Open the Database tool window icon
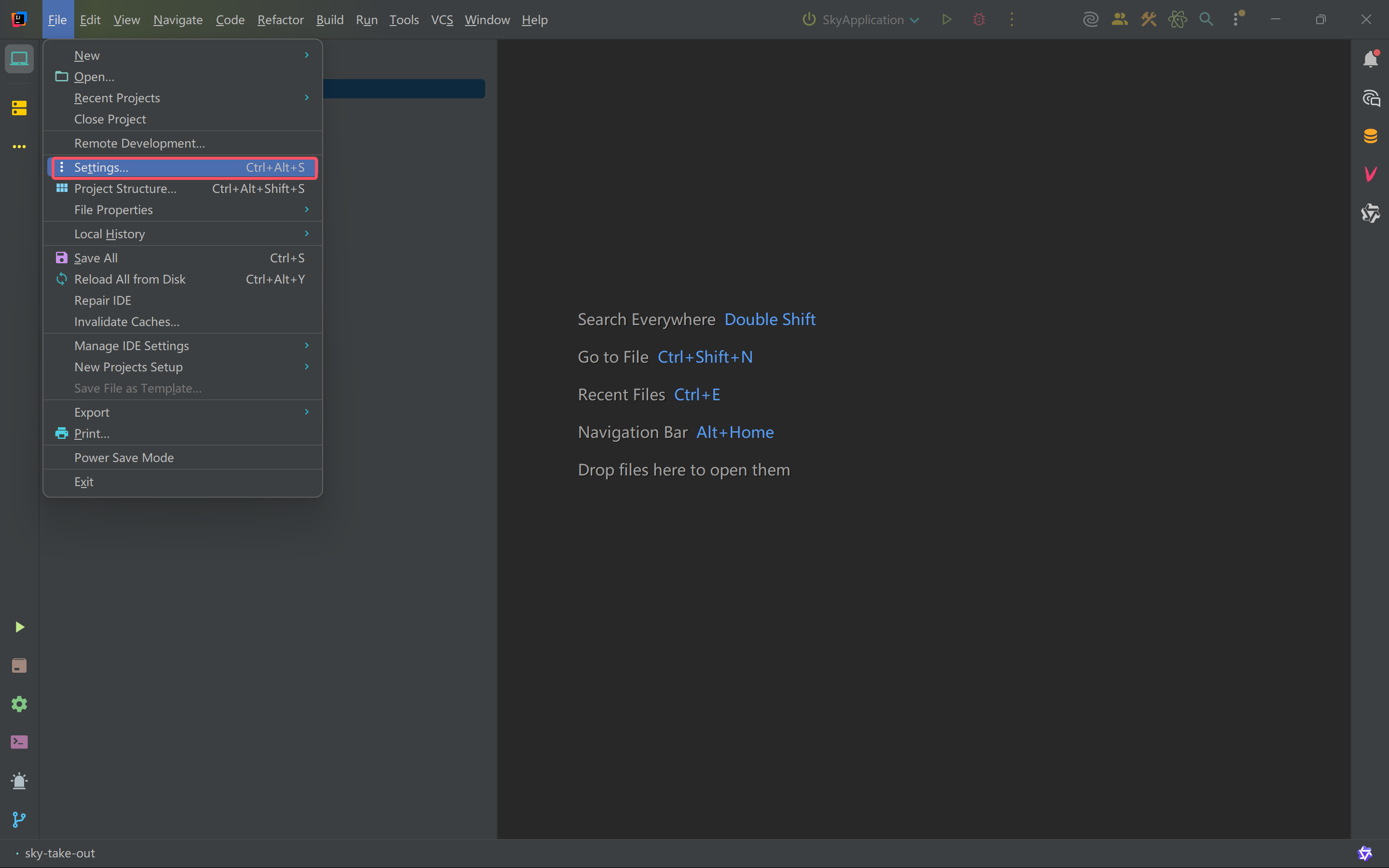Screen dimensions: 1389x868 pyautogui.click(x=1371, y=136)
